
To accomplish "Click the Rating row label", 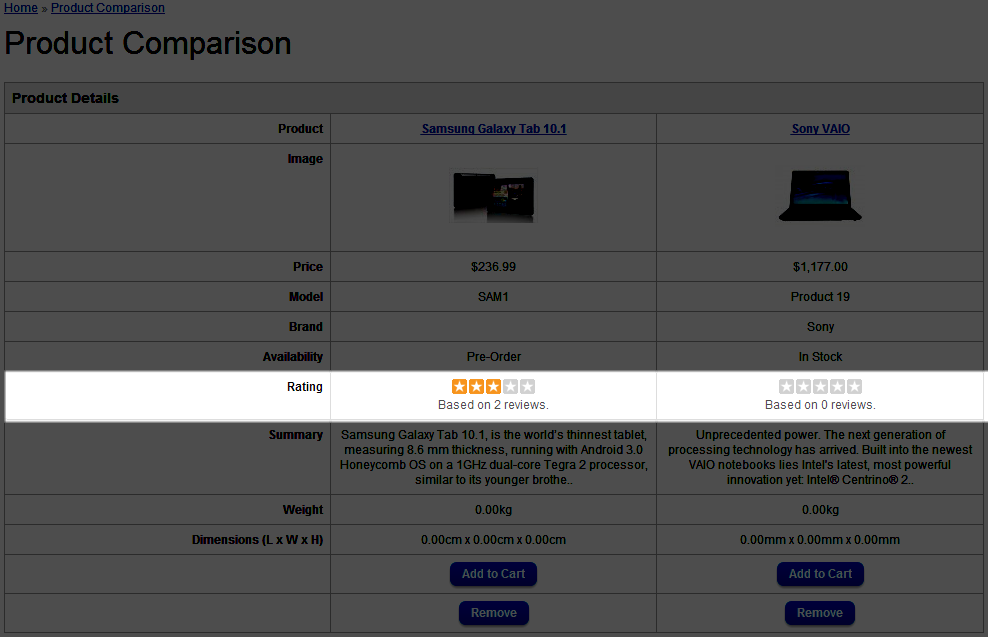I will tap(305, 387).
